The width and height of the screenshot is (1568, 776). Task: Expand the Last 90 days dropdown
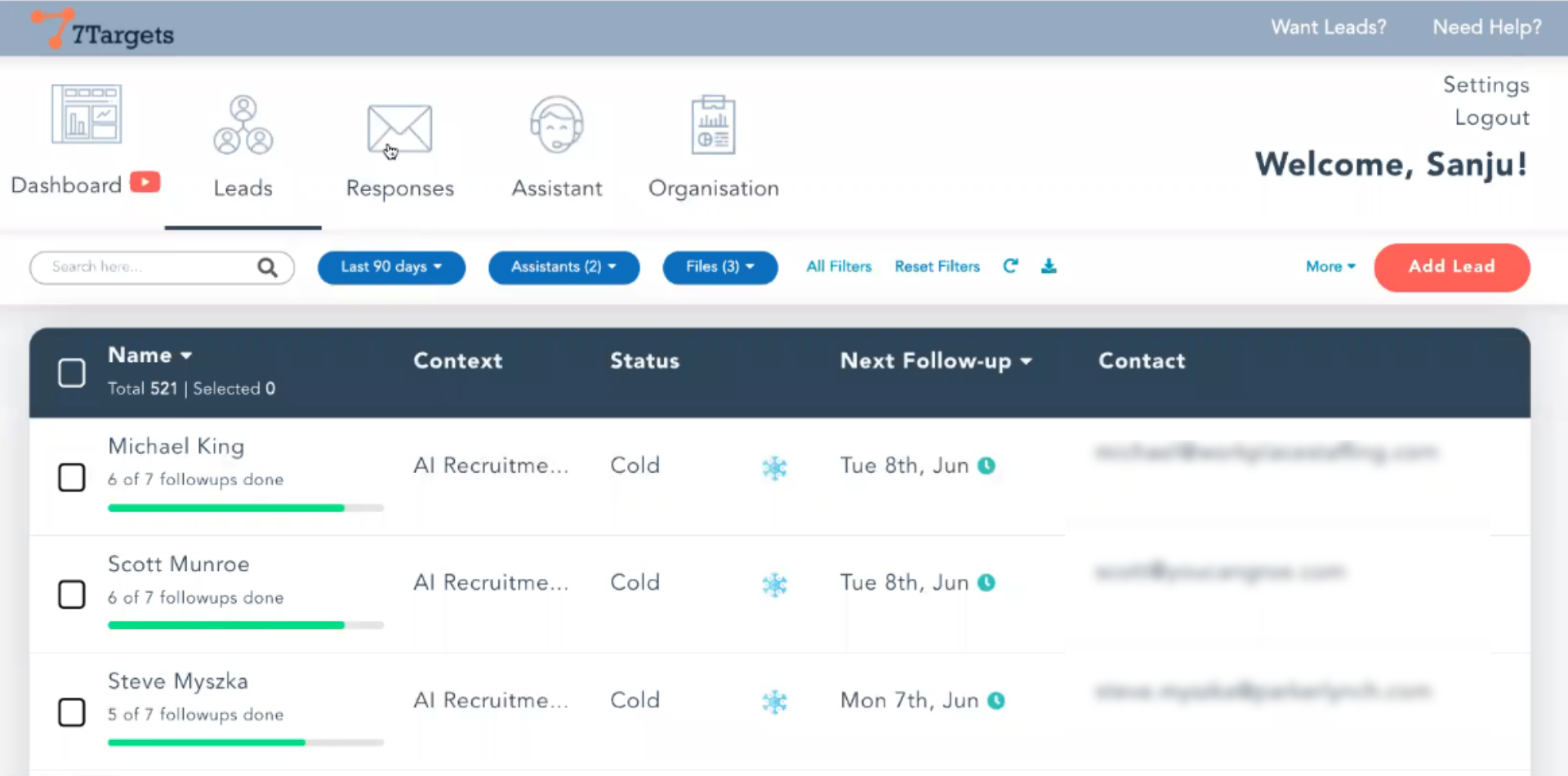(391, 267)
